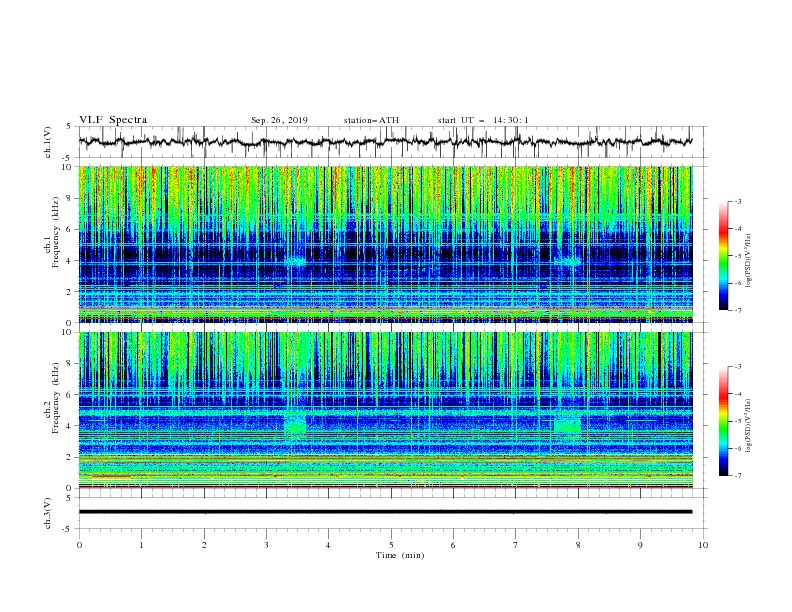Click the 'ch.1(V)' waveform axis label
Image resolution: width=792 pixels, height=612 pixels.
[48, 142]
